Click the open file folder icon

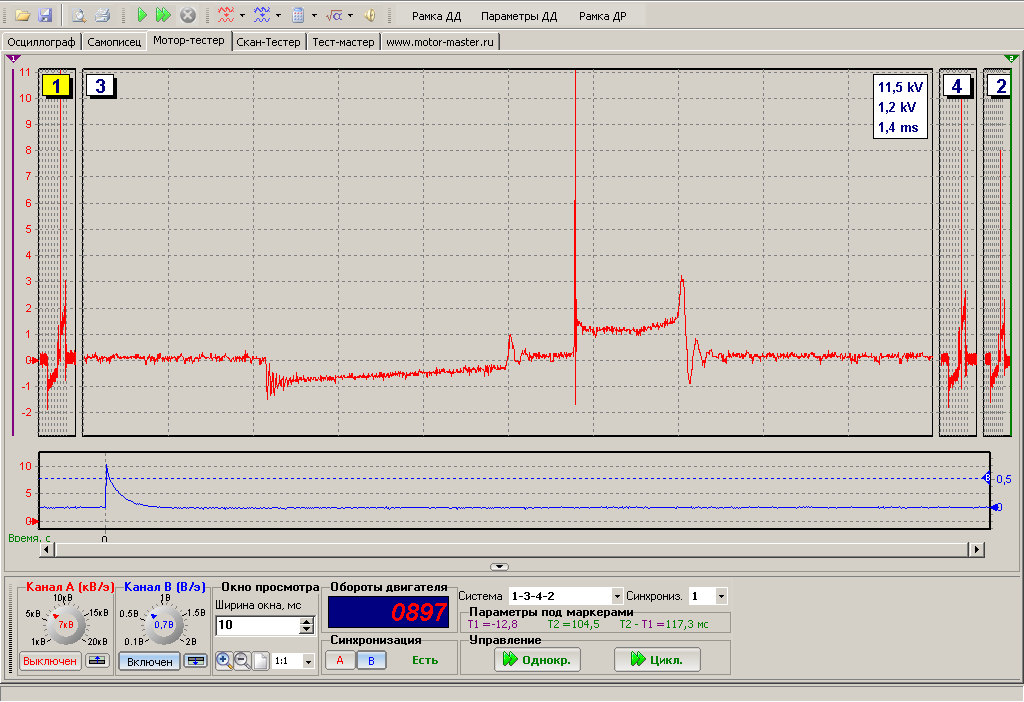click(22, 15)
